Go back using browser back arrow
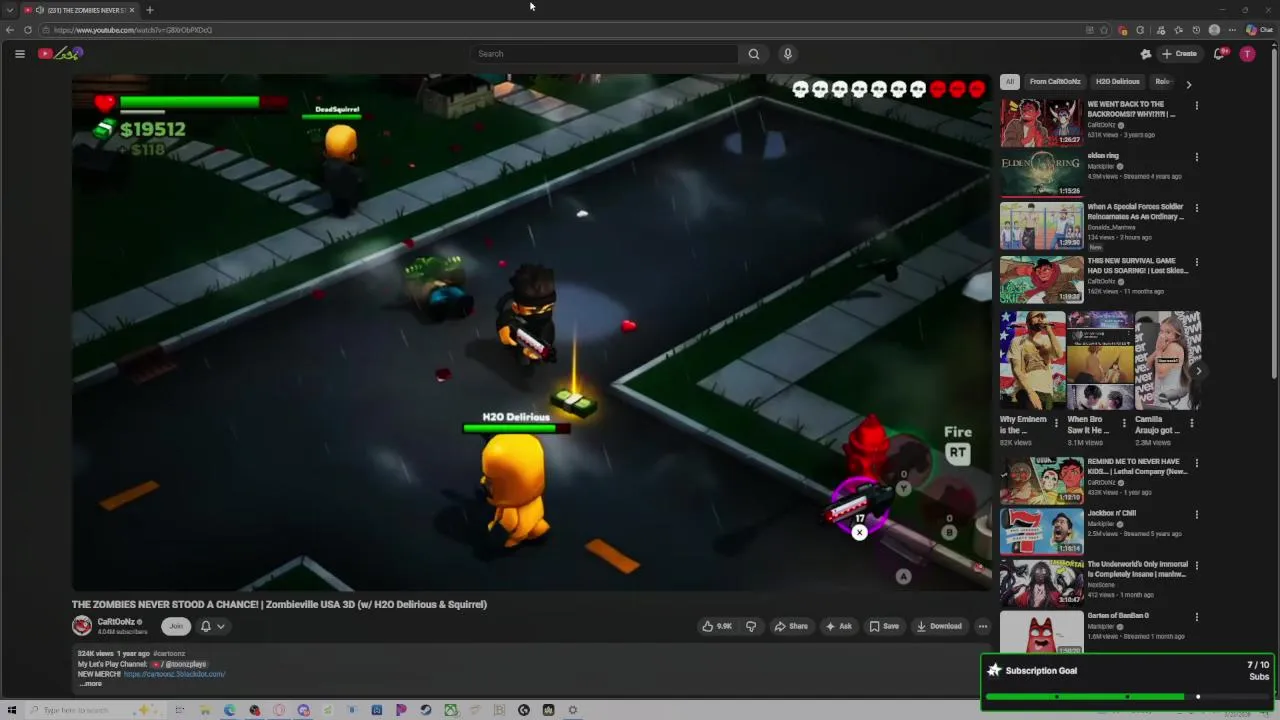The image size is (1280, 720). point(10,30)
